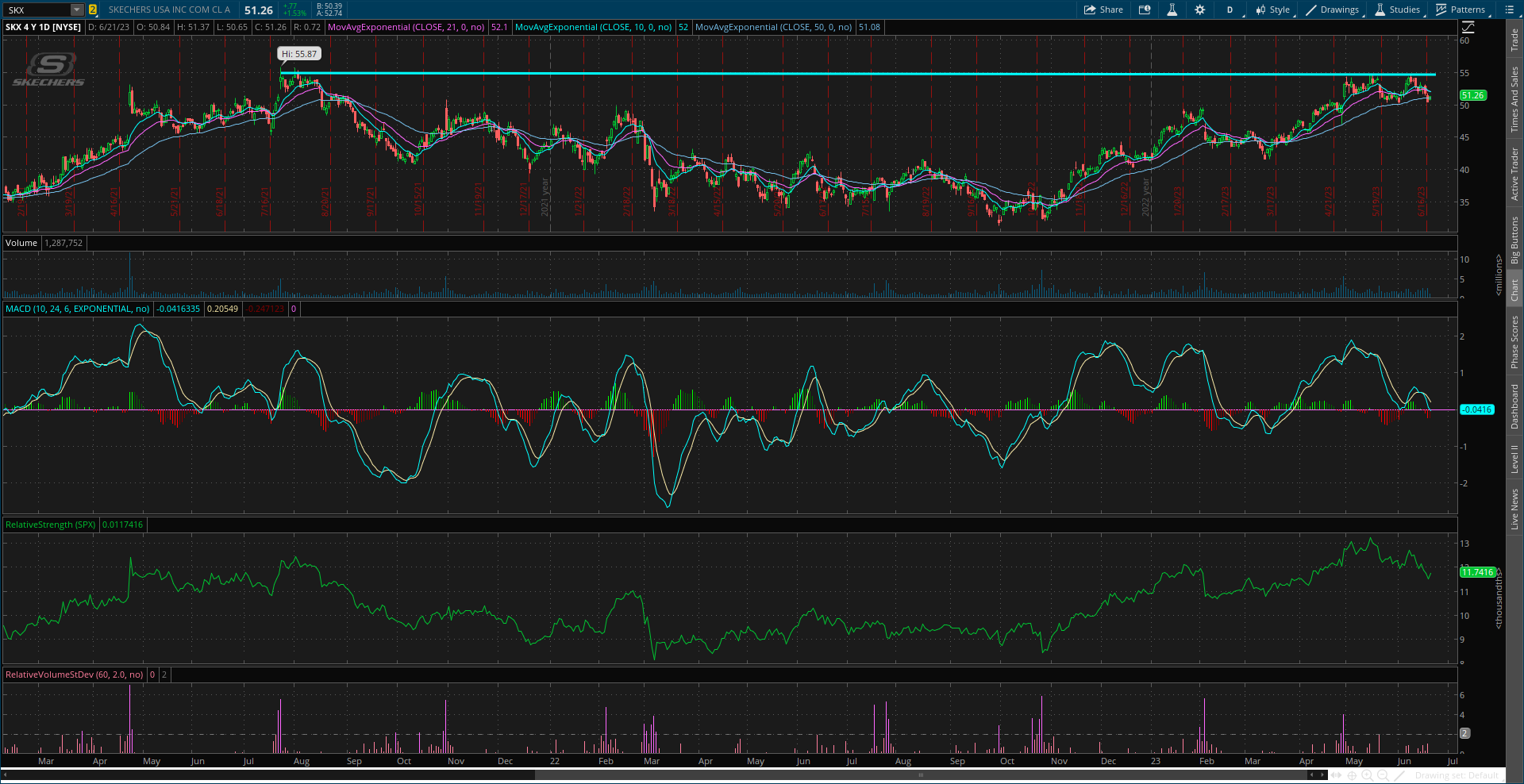The image size is (1524, 784).
Task: Open the Trade side tab
Action: (x=1514, y=39)
